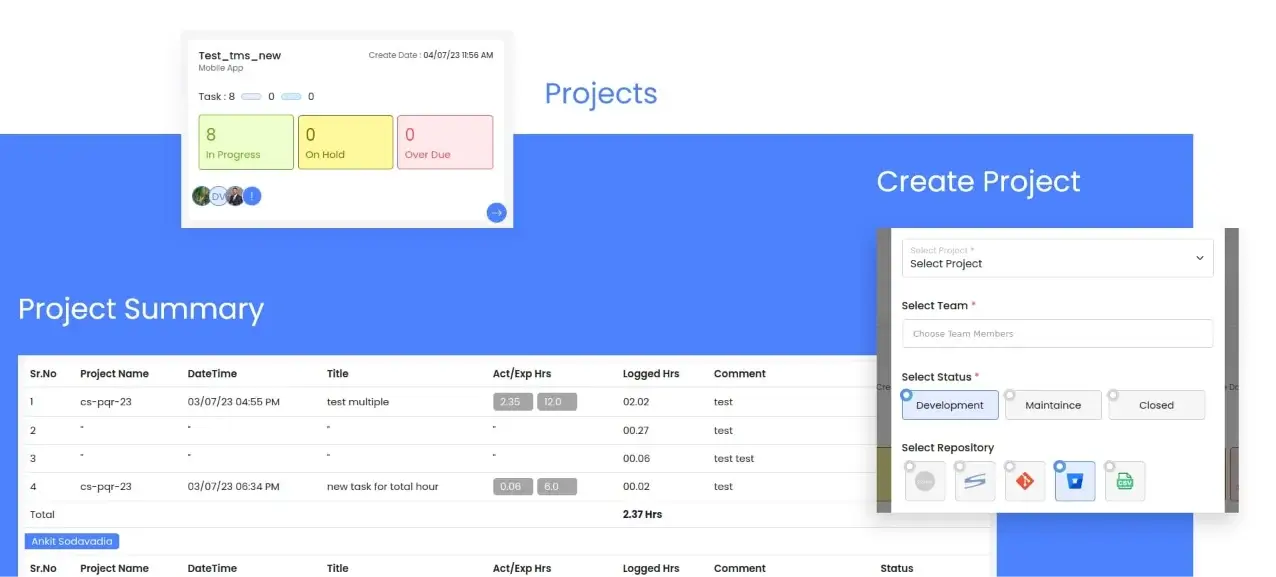
Task: Select the grey default repository icon
Action: [x=924, y=481]
